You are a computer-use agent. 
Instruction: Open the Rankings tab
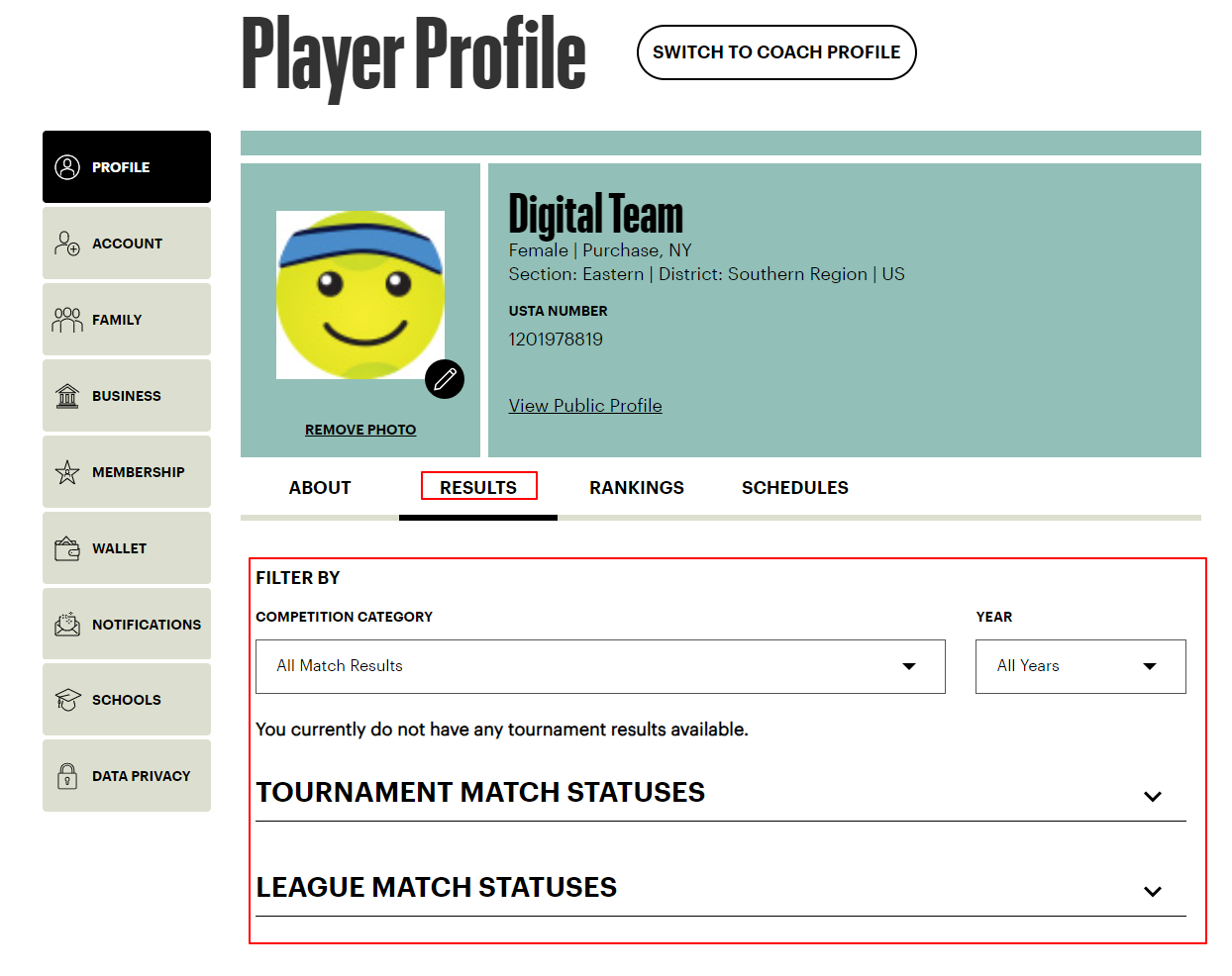point(637,488)
